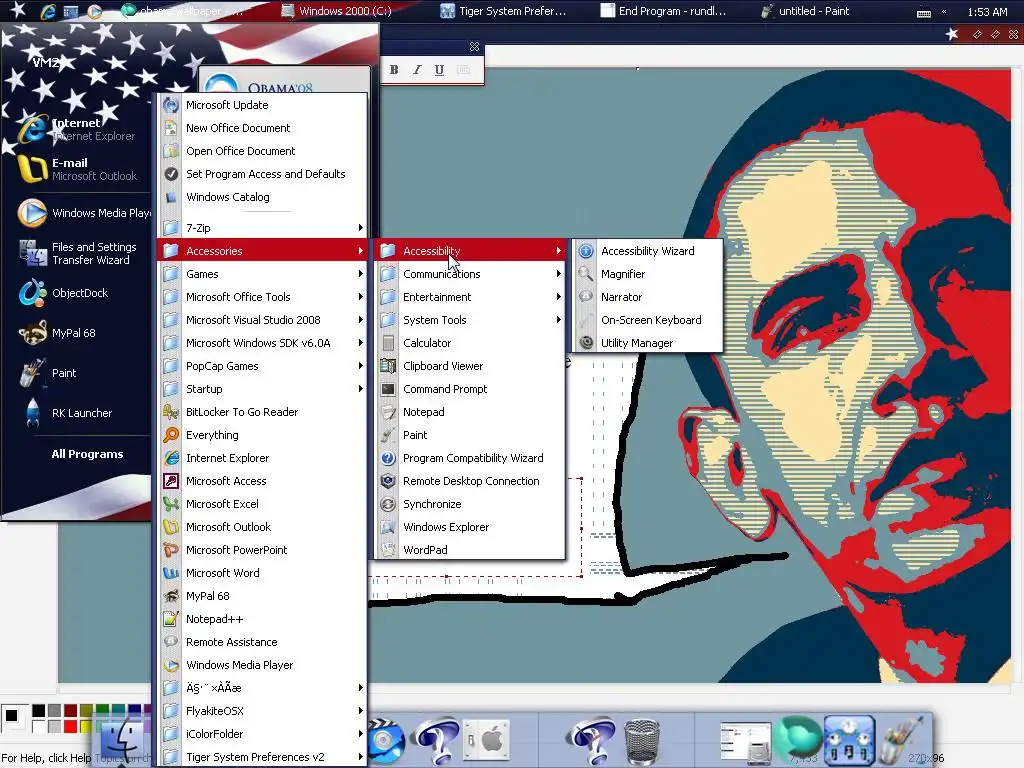Select black color in Paint palette

point(39,711)
